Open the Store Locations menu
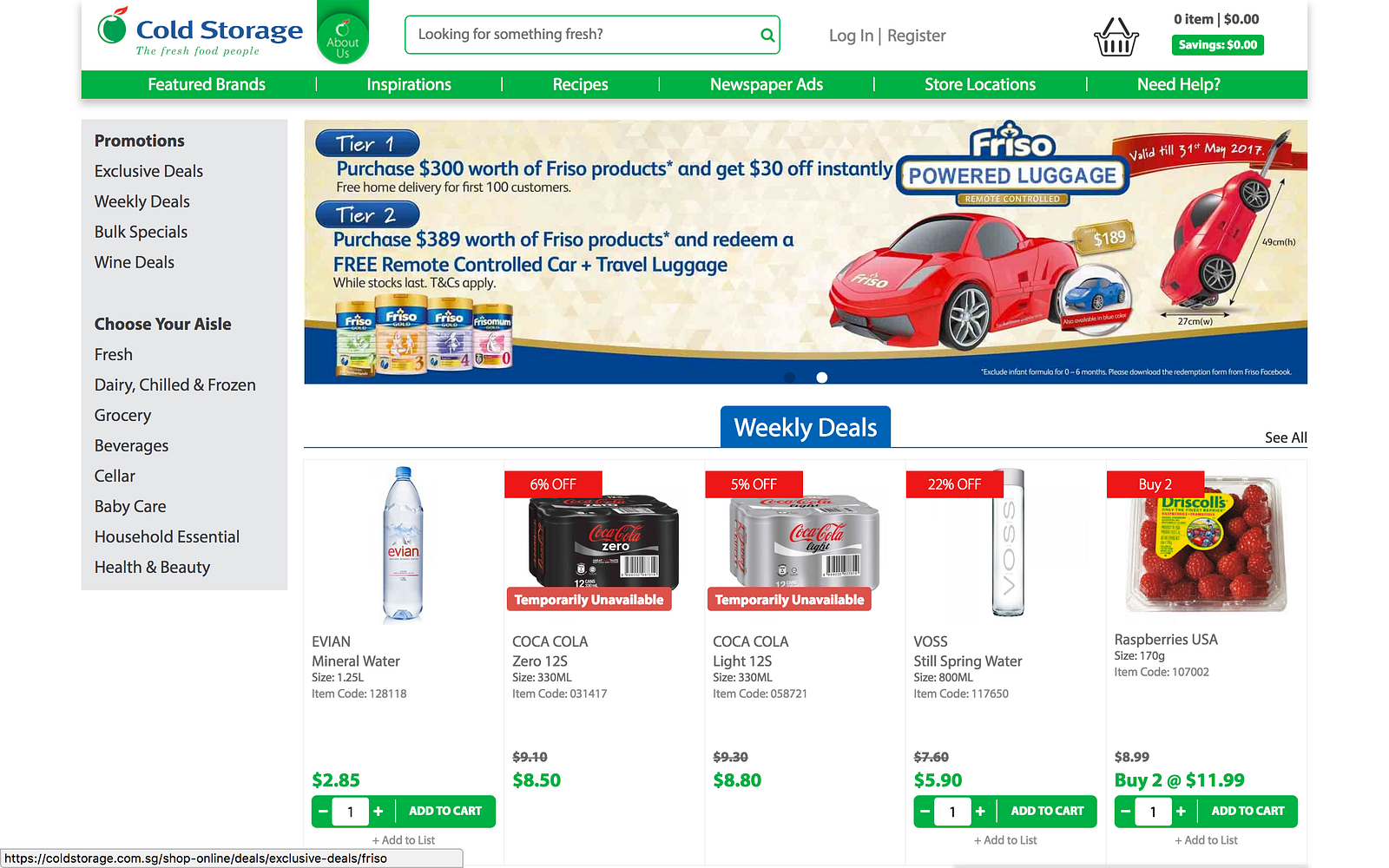 (x=980, y=84)
